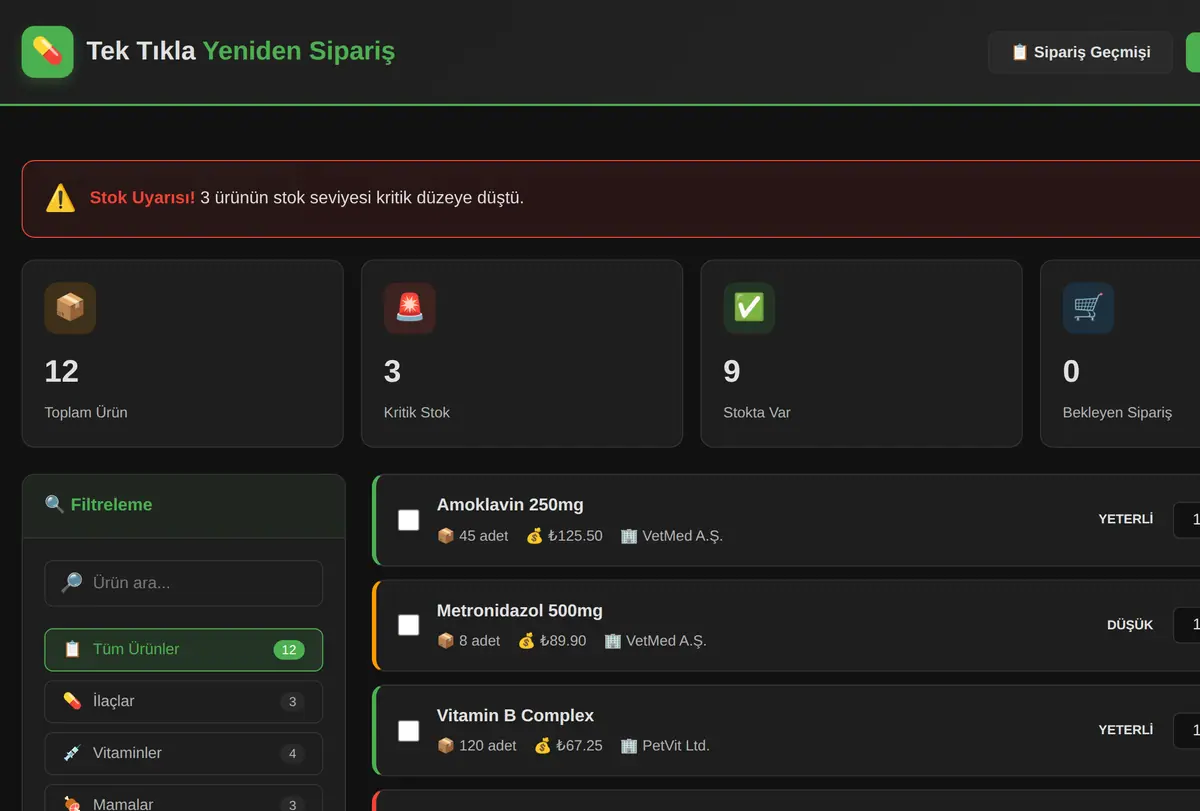
Task: Click the ₺125.50 price text
Action: click(x=575, y=536)
